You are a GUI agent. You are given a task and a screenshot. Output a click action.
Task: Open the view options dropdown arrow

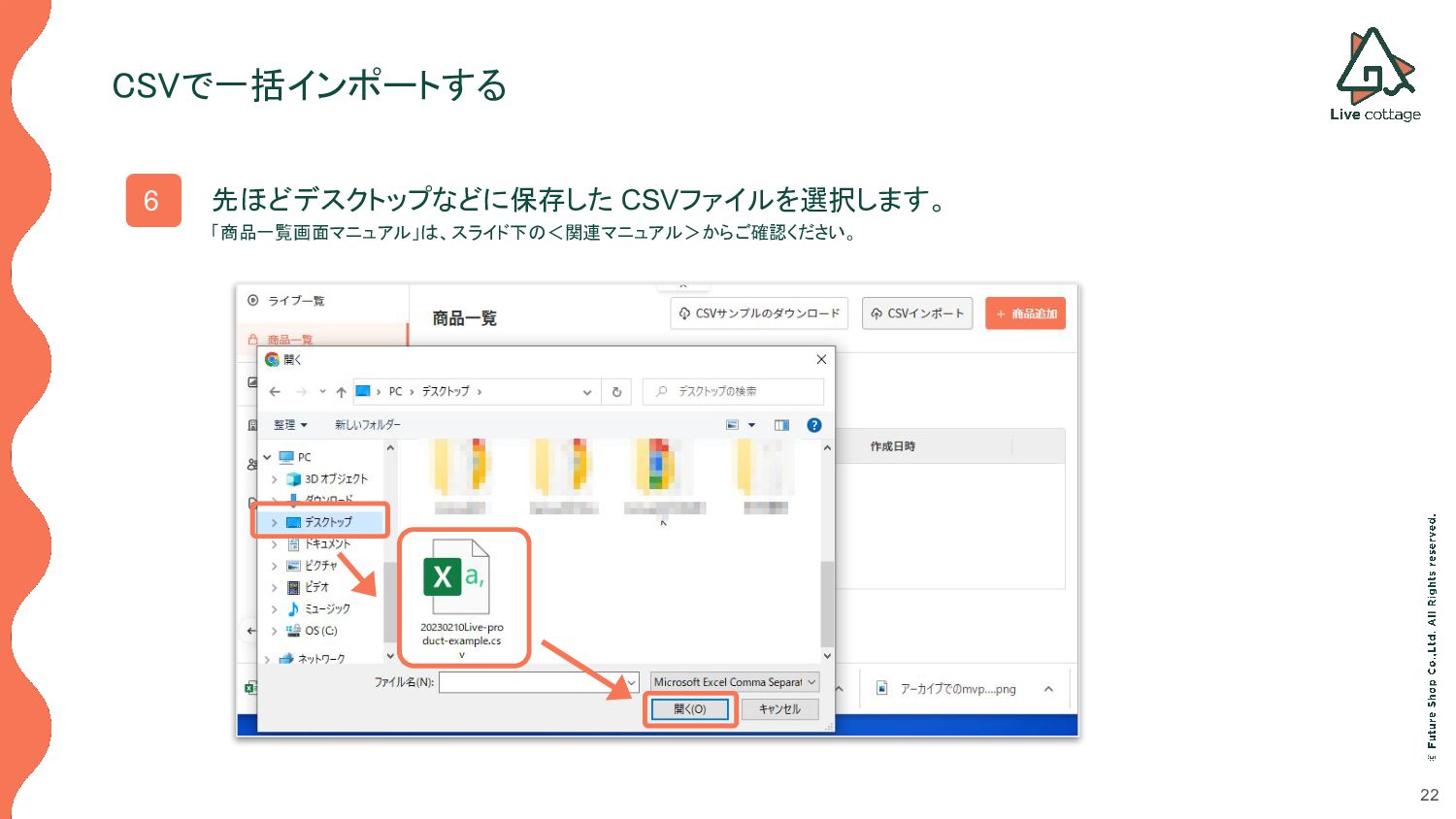tap(751, 425)
